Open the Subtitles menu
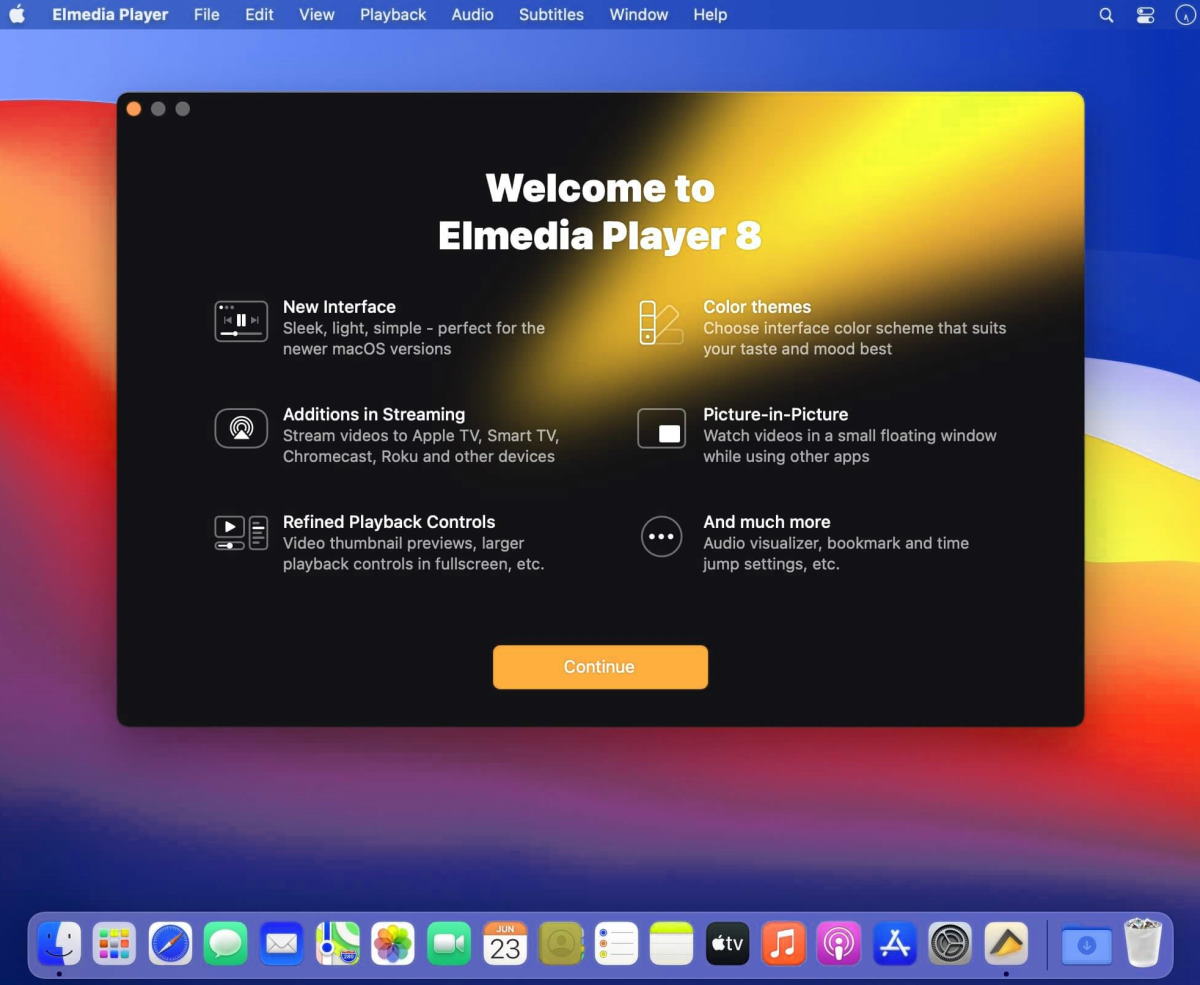The width and height of the screenshot is (1200, 985). coord(551,15)
